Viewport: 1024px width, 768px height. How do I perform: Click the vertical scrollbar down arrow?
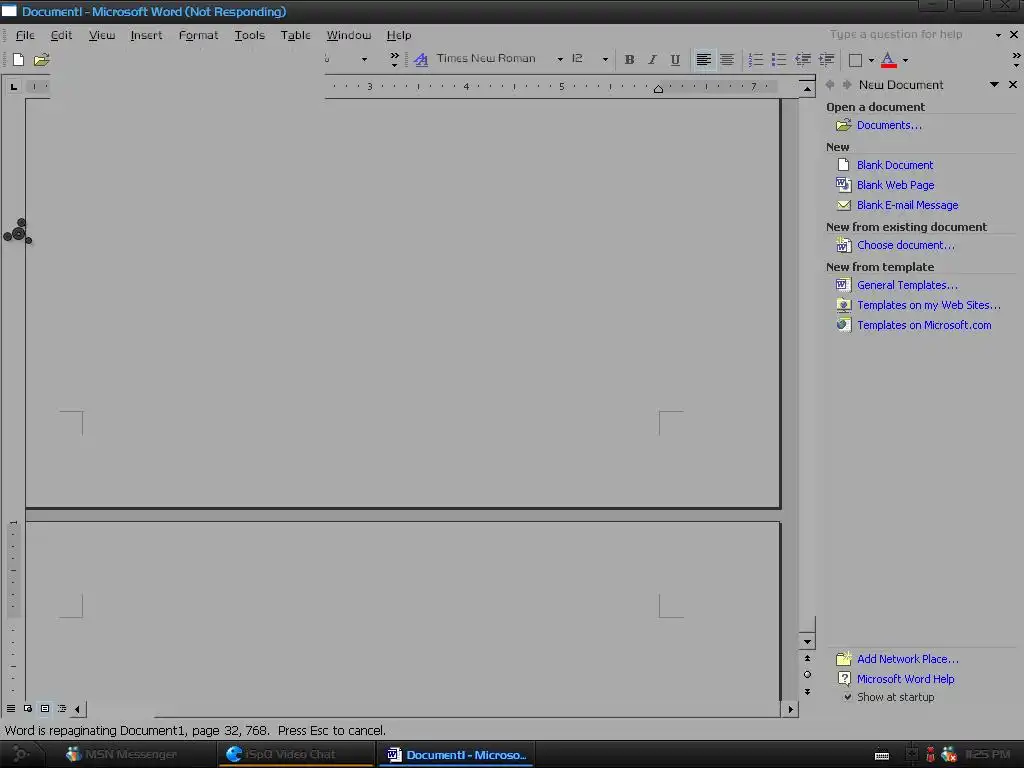807,641
